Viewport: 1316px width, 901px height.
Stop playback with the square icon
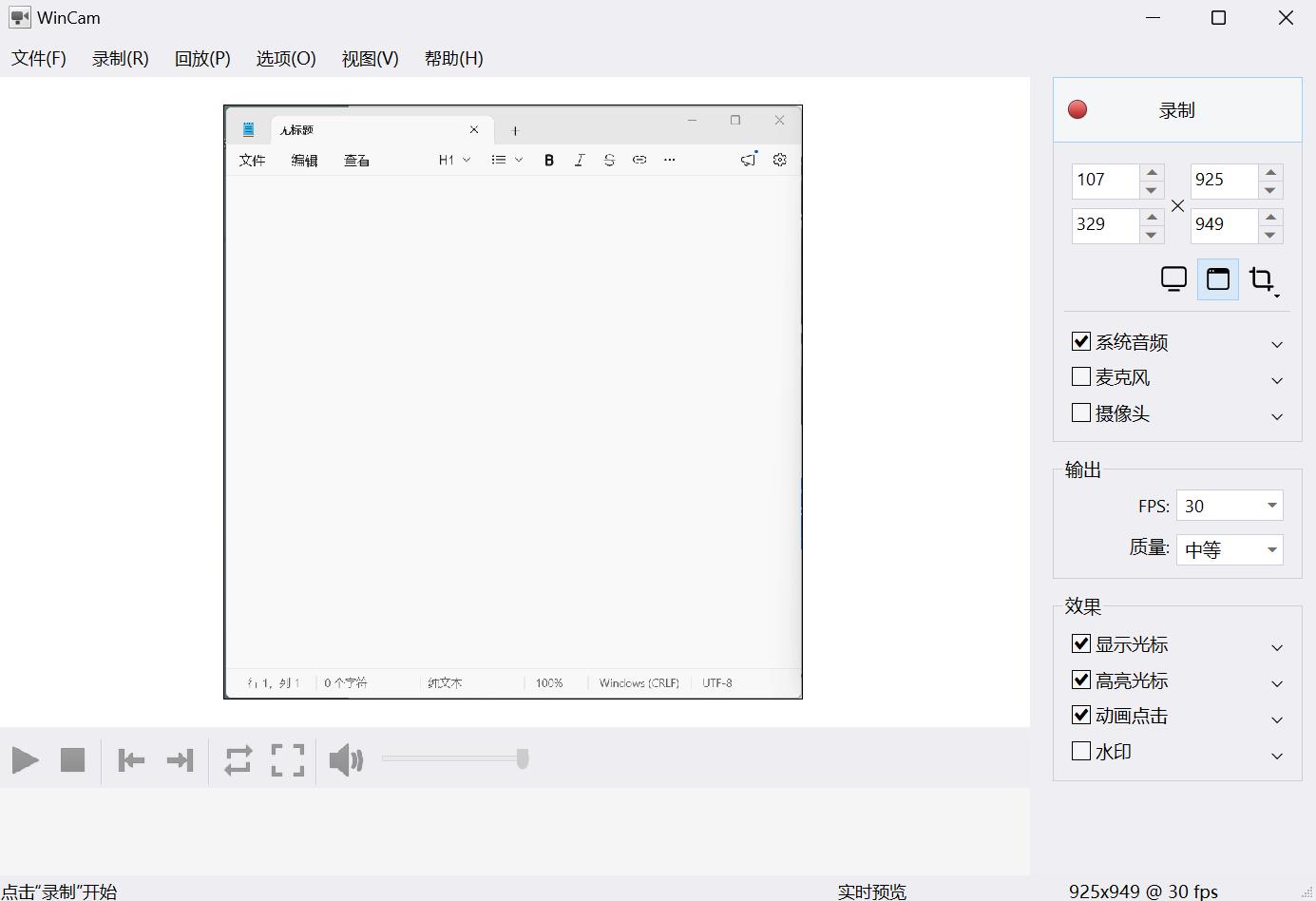tap(73, 760)
